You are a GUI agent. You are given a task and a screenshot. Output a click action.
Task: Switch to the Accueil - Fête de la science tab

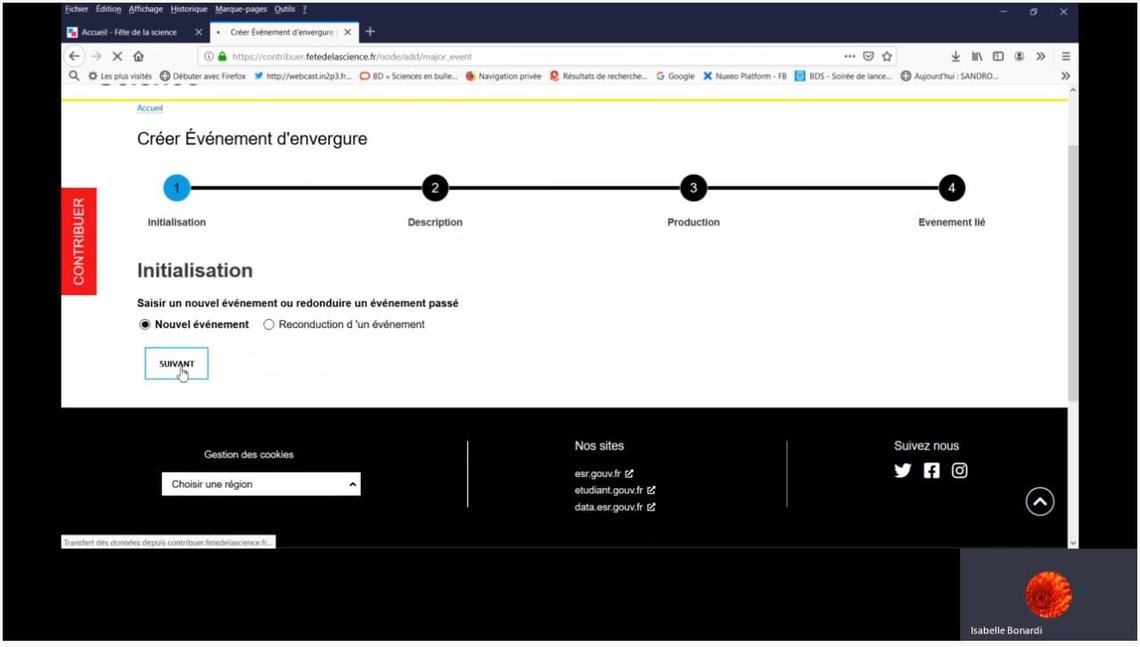pyautogui.click(x=128, y=32)
